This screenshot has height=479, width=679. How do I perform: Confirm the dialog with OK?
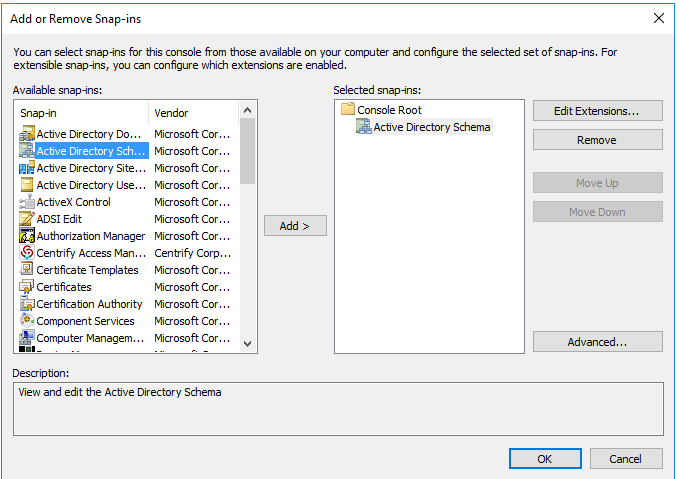point(544,459)
